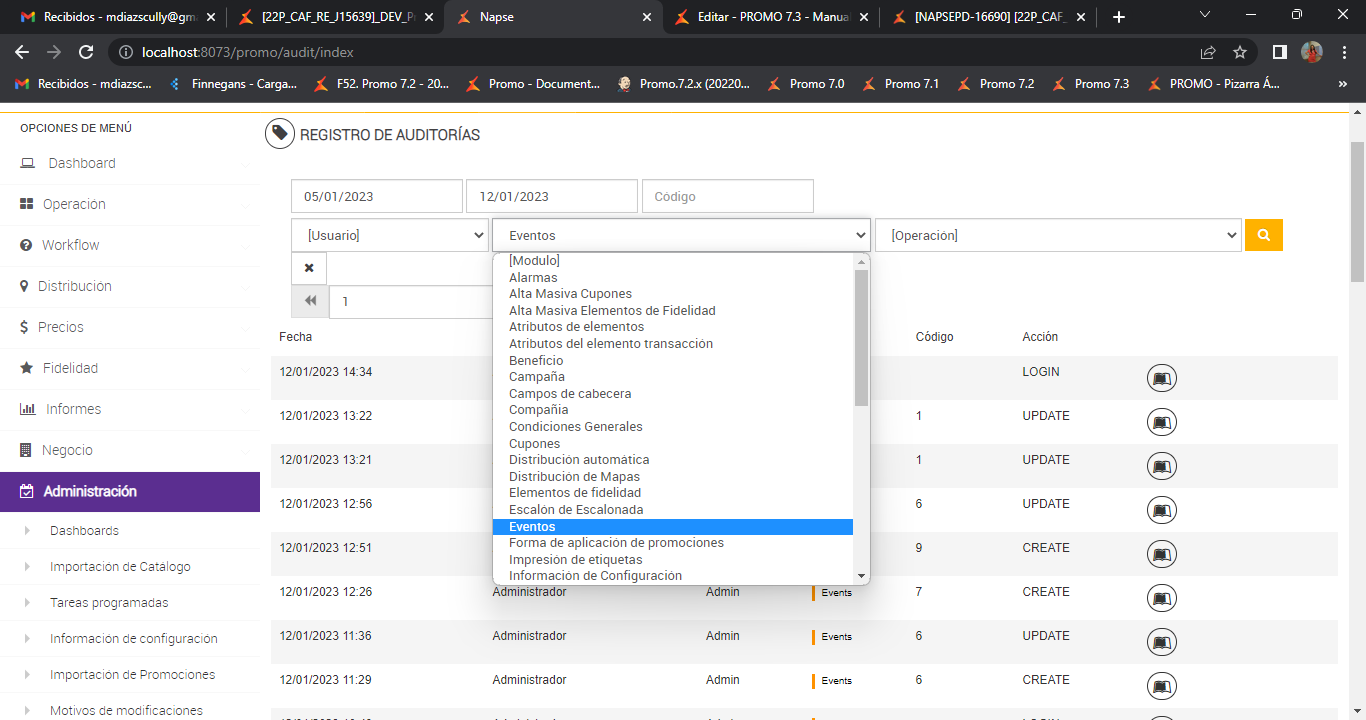This screenshot has height=720, width=1366.
Task: Bookmark this page with star icon
Action: point(1240,52)
